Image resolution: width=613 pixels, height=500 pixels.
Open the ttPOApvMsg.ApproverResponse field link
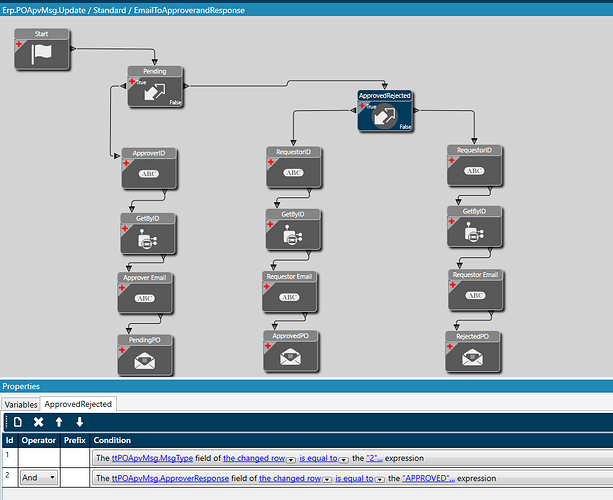click(170, 478)
